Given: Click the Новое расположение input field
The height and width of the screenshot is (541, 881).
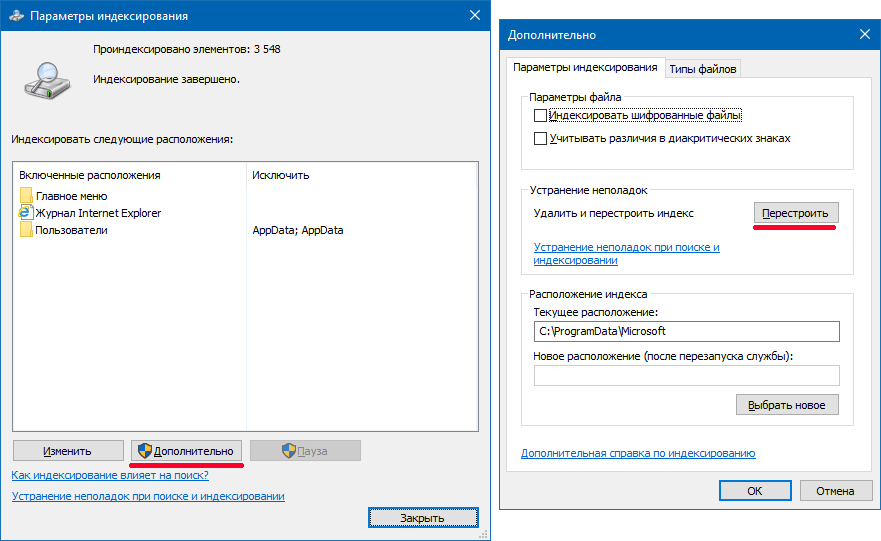Looking at the screenshot, I should [x=687, y=375].
